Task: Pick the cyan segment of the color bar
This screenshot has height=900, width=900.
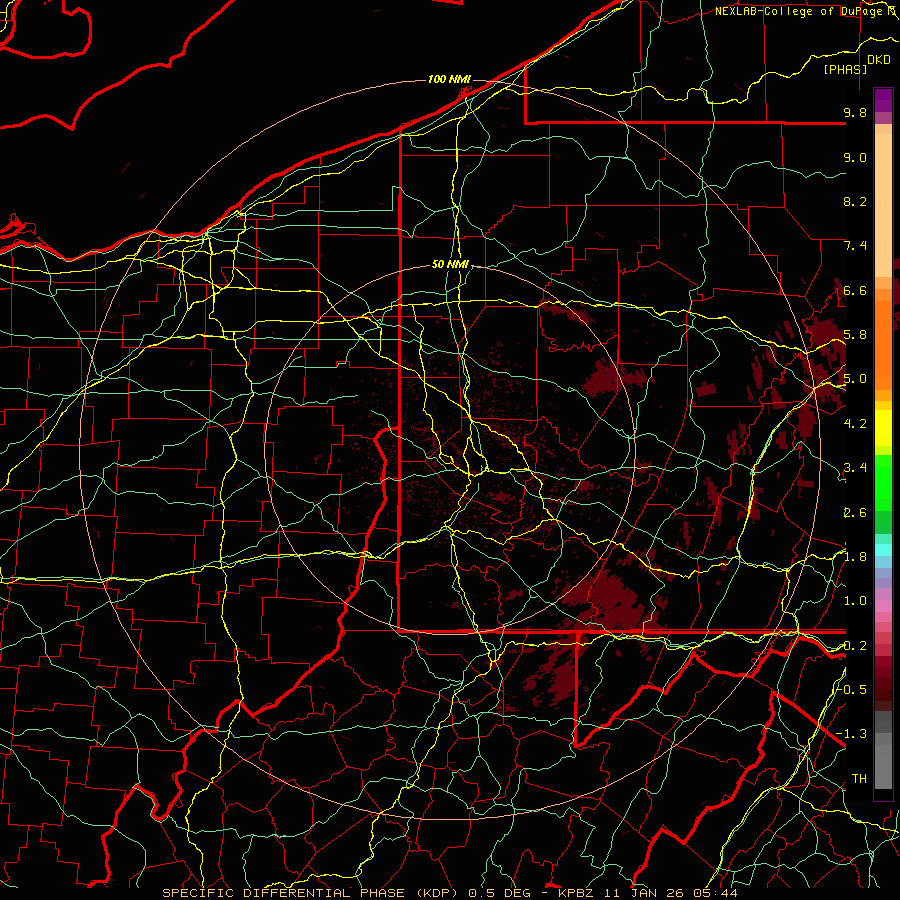Action: click(x=883, y=550)
